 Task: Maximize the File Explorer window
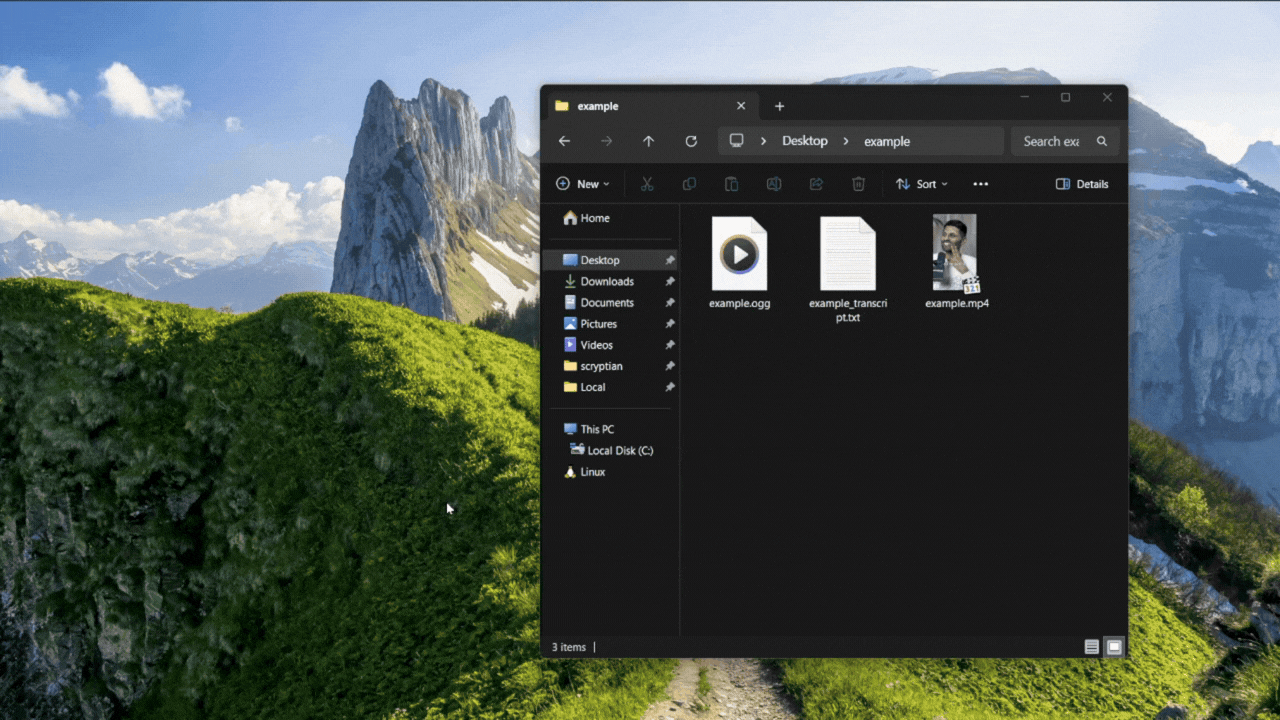click(x=1066, y=97)
